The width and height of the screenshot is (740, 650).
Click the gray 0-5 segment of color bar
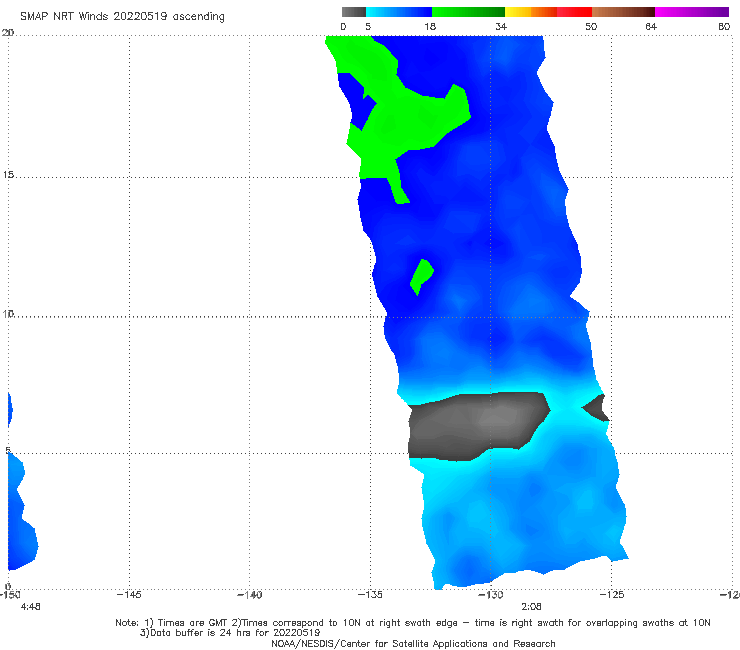click(354, 12)
